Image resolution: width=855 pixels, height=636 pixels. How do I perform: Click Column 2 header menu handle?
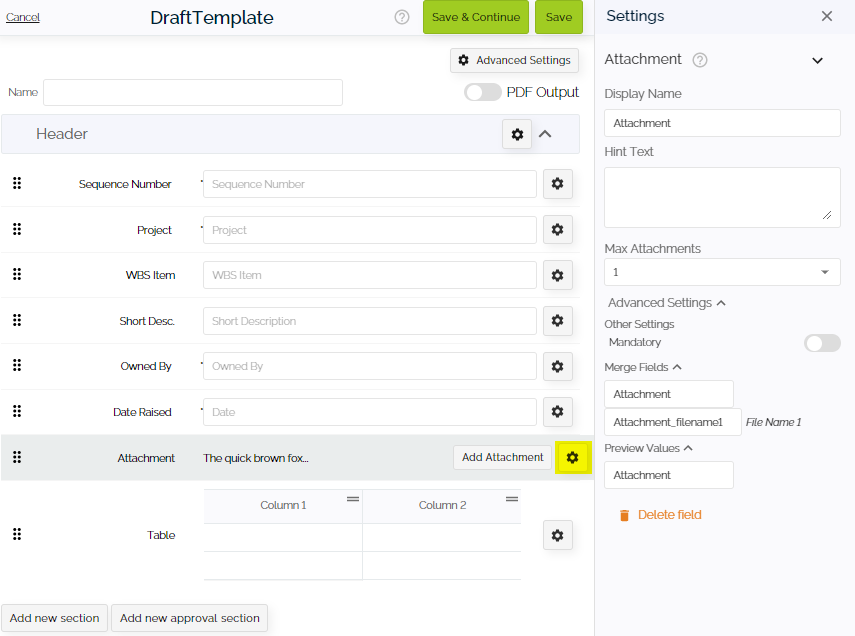coord(512,499)
